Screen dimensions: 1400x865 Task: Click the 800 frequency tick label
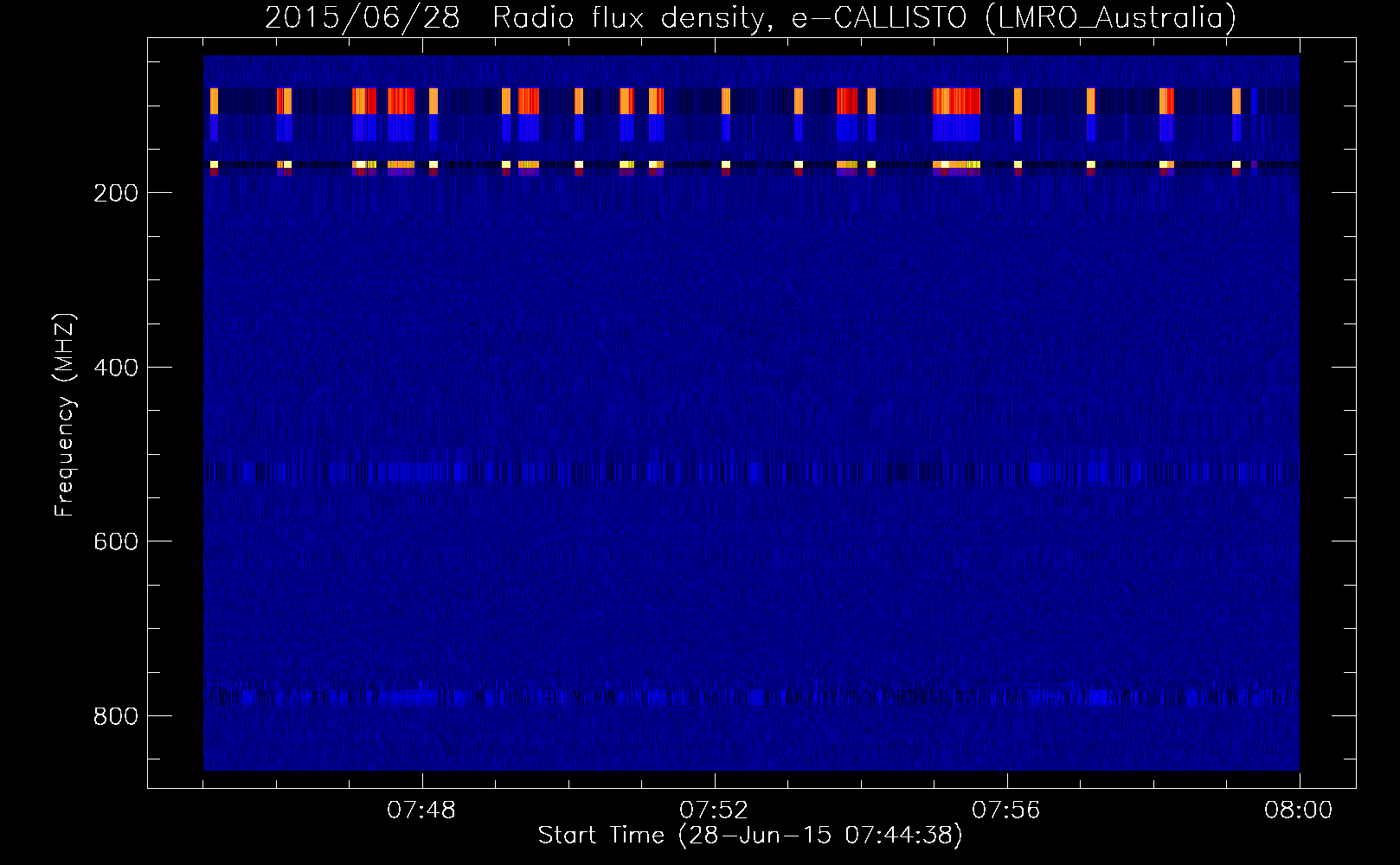(116, 716)
